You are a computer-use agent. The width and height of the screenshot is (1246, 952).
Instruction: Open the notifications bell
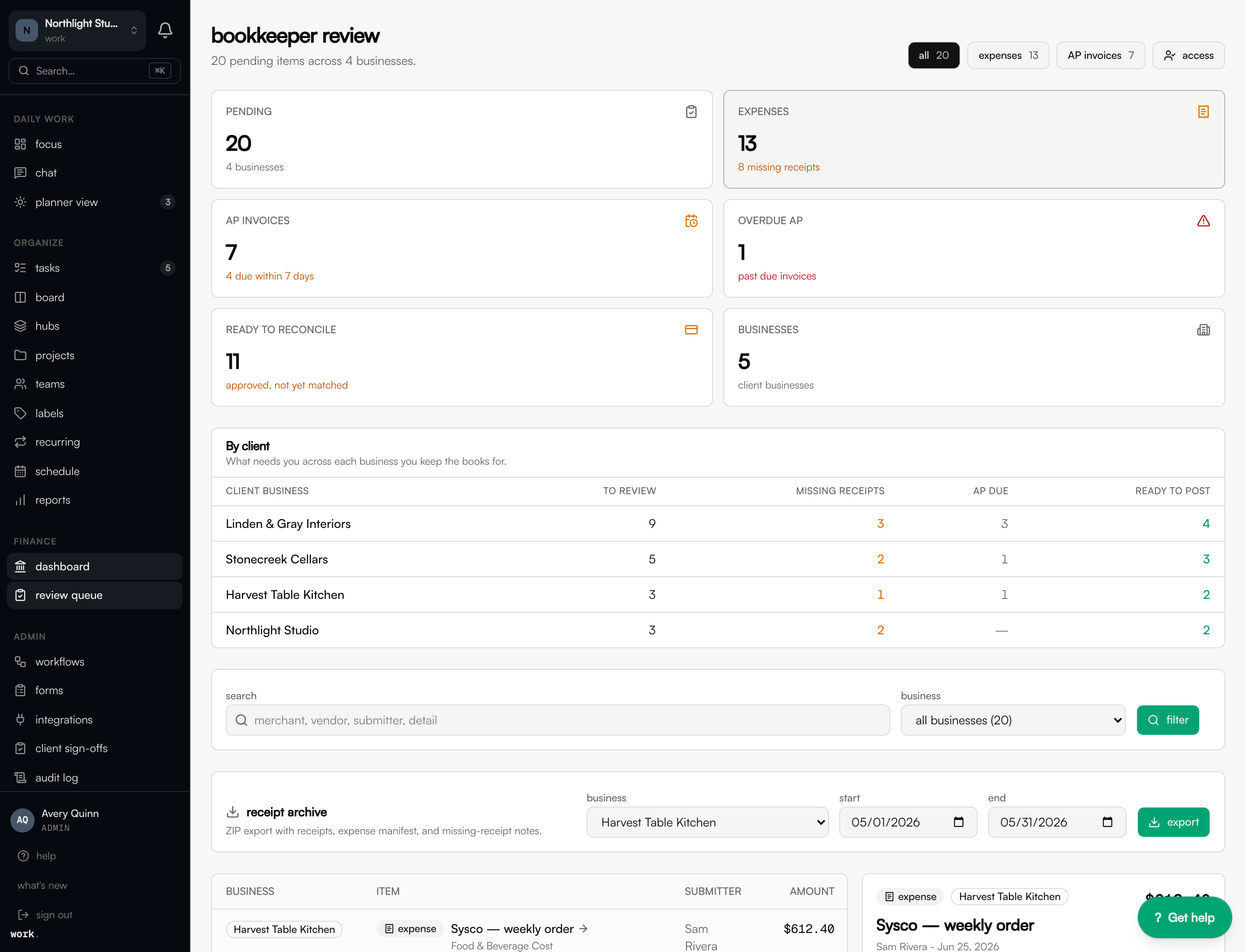tap(165, 30)
